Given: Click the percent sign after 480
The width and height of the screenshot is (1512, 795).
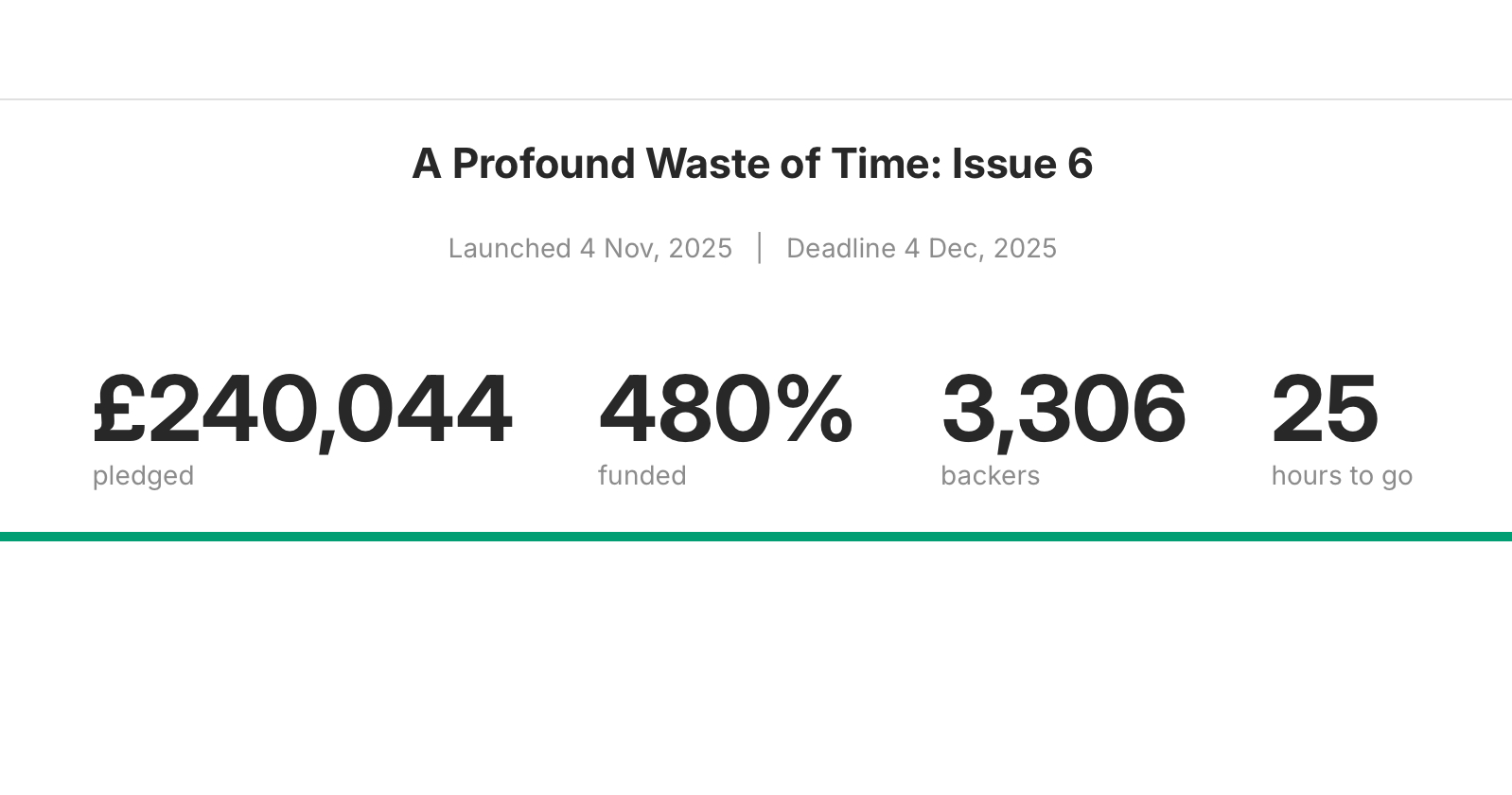Looking at the screenshot, I should coord(814,409).
